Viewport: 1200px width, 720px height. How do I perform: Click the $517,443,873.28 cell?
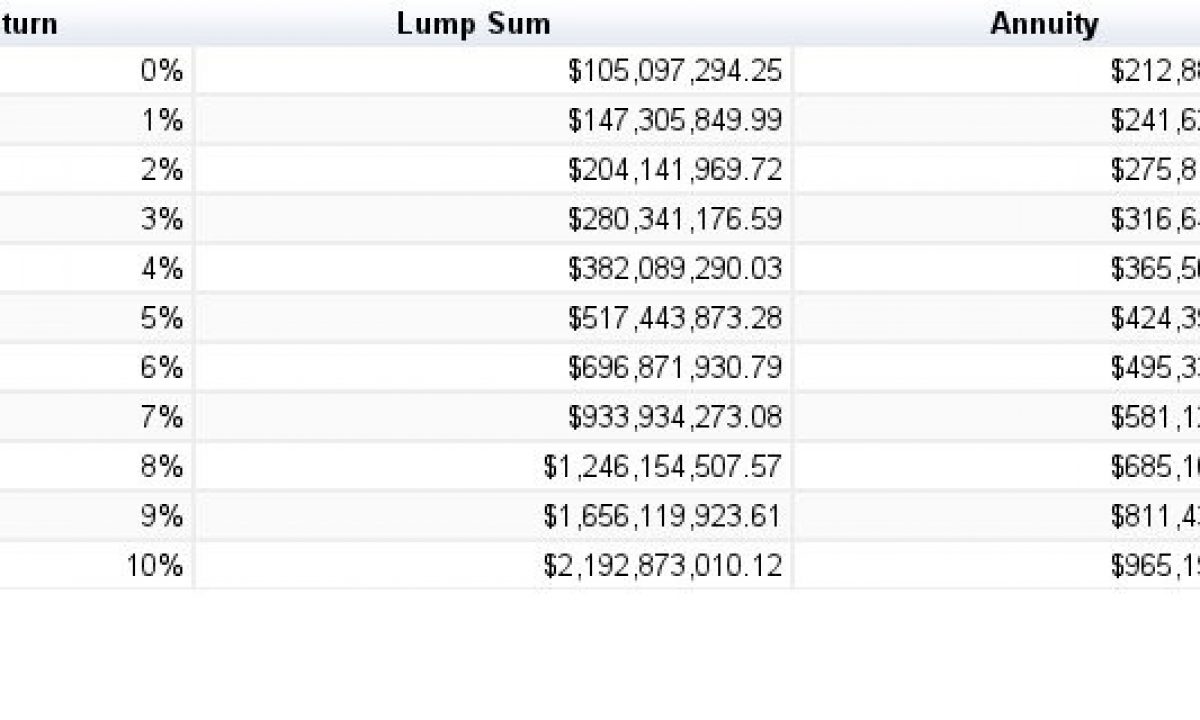coord(675,318)
